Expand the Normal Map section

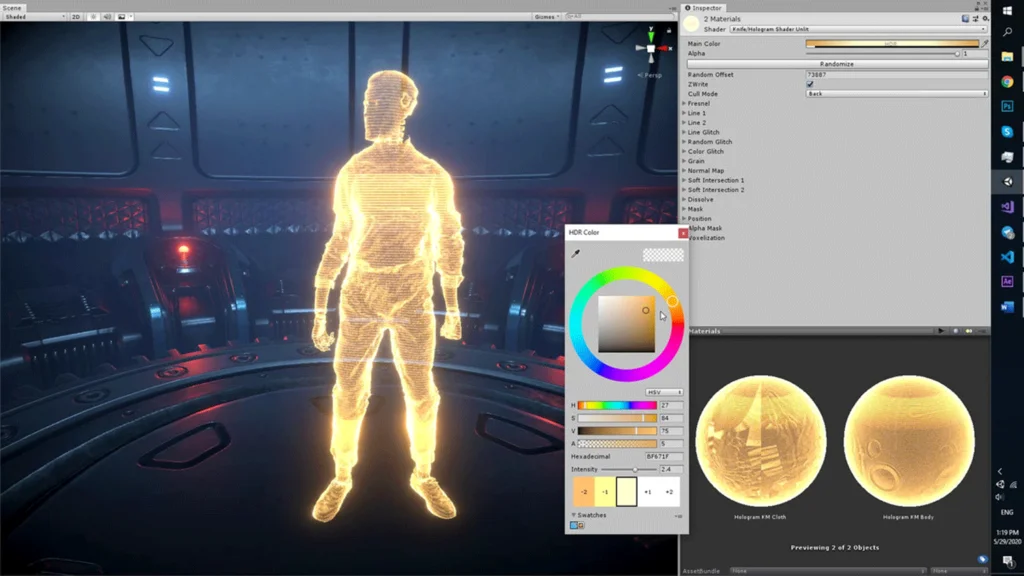click(704, 170)
